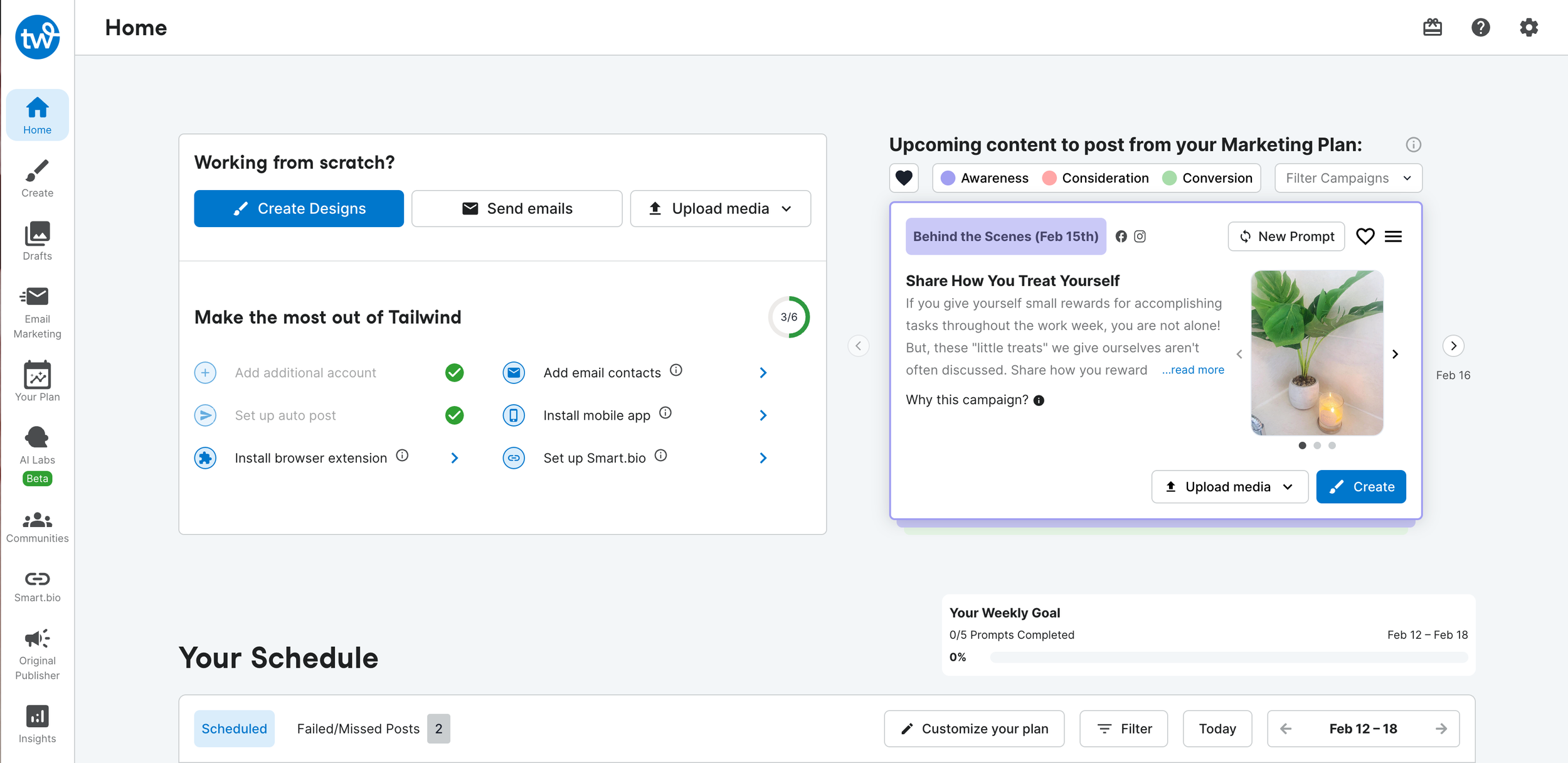Image resolution: width=1568 pixels, height=763 pixels.
Task: Open the help question mark icon
Action: (x=1480, y=28)
